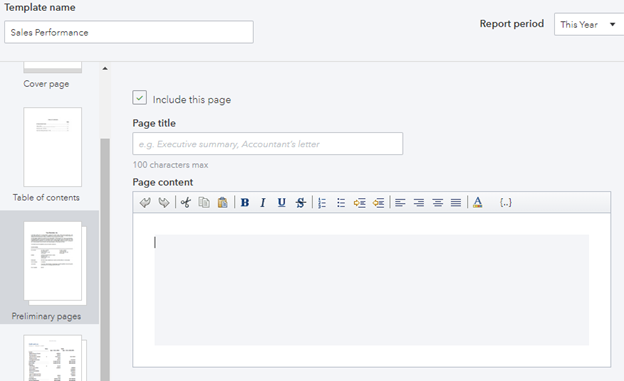Select the Preliminary pages thumbnail
The height and width of the screenshot is (381, 624).
(54, 262)
